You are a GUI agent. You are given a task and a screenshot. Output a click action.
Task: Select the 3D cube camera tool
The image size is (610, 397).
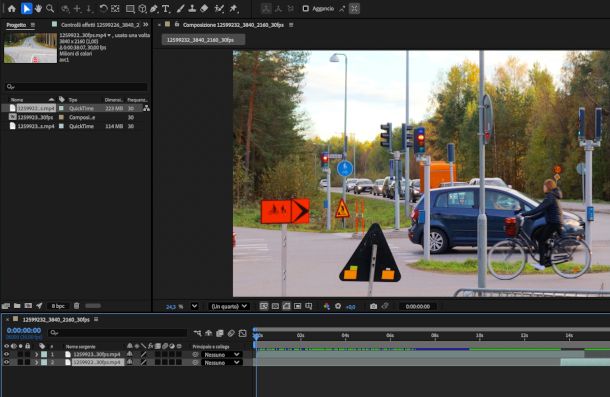142,9
